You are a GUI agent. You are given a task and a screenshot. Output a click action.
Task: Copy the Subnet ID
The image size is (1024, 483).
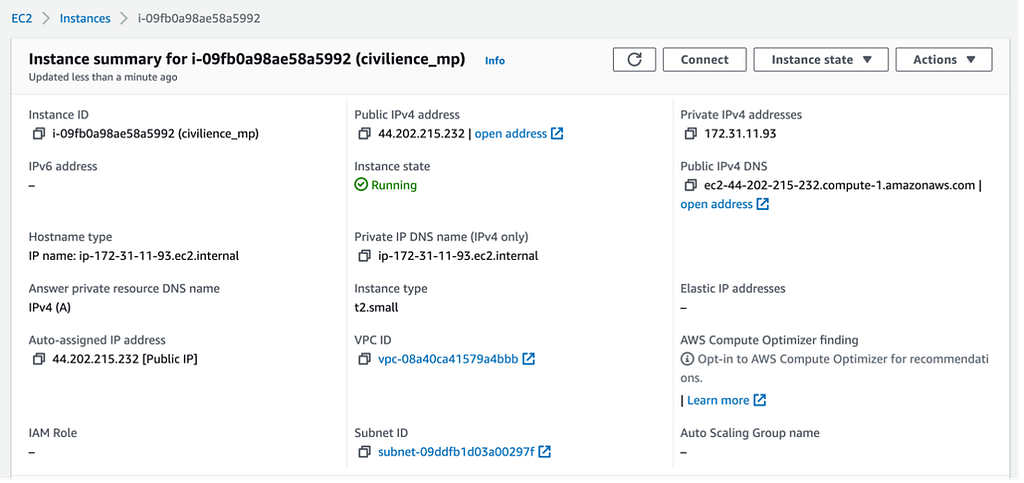pyautogui.click(x=364, y=452)
